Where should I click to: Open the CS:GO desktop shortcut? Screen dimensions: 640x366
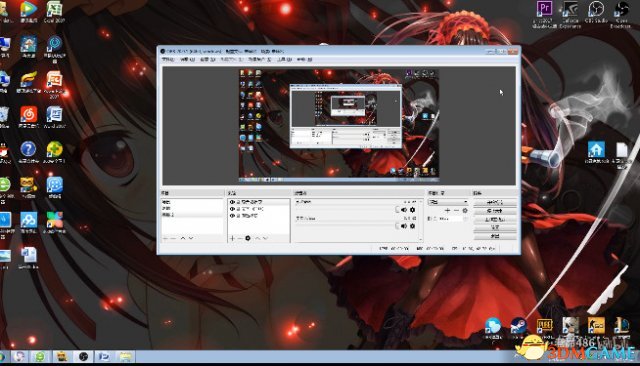(x=596, y=328)
